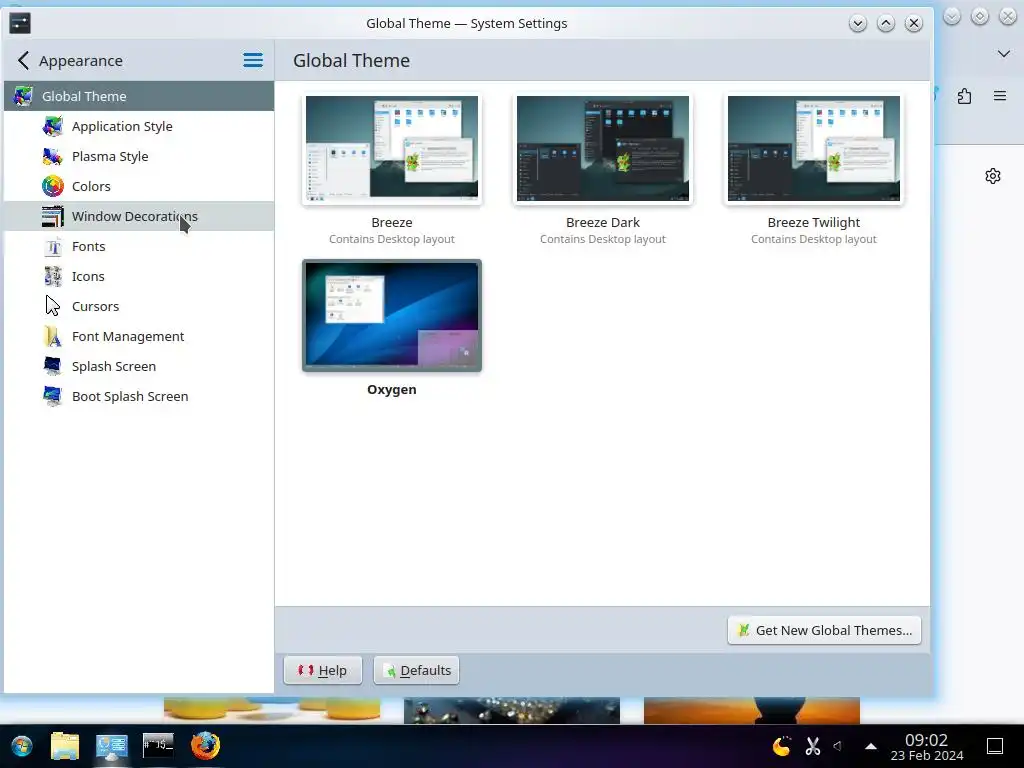
Task: Click the Font Management icon
Action: [x=53, y=336]
